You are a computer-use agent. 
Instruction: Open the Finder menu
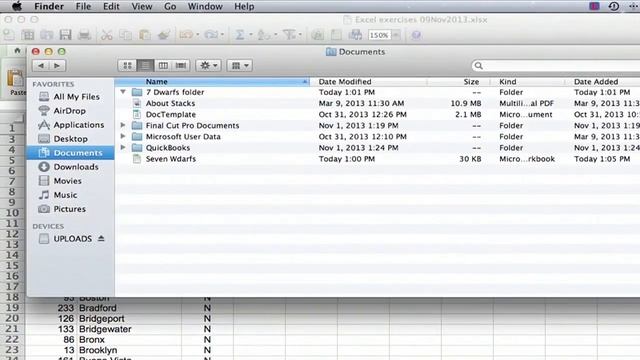point(49,7)
